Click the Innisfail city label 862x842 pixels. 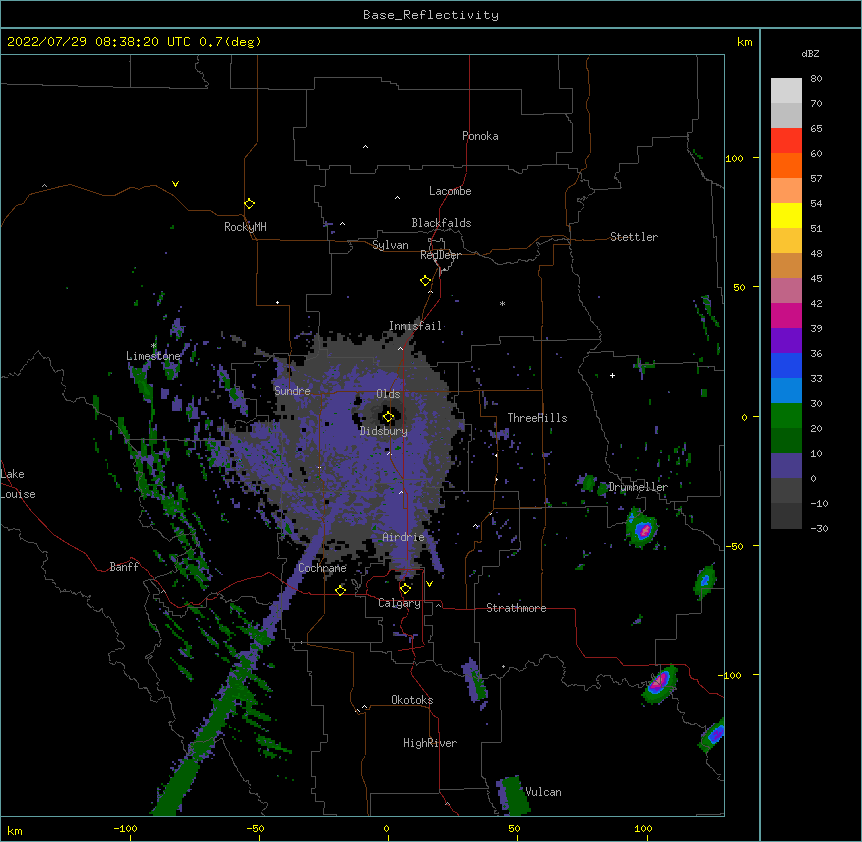(415, 326)
